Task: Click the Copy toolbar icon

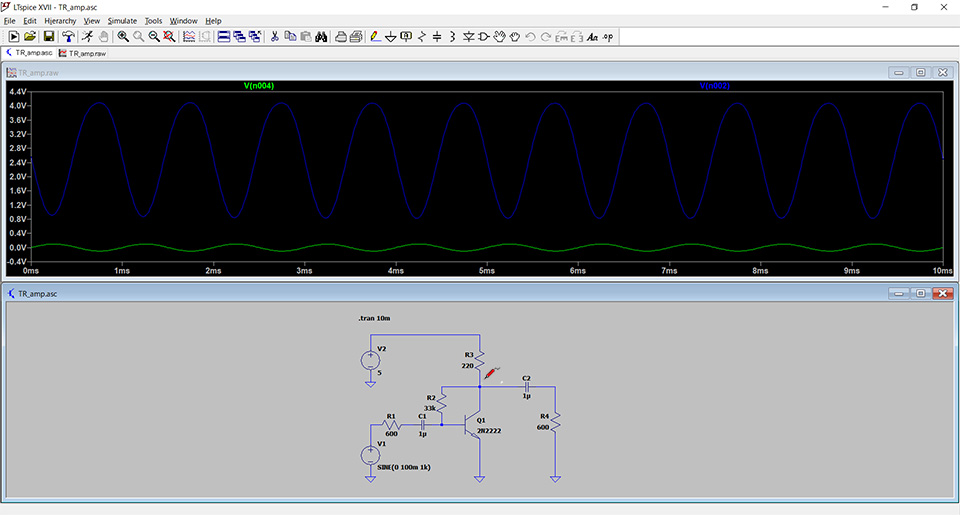Action: [290, 37]
